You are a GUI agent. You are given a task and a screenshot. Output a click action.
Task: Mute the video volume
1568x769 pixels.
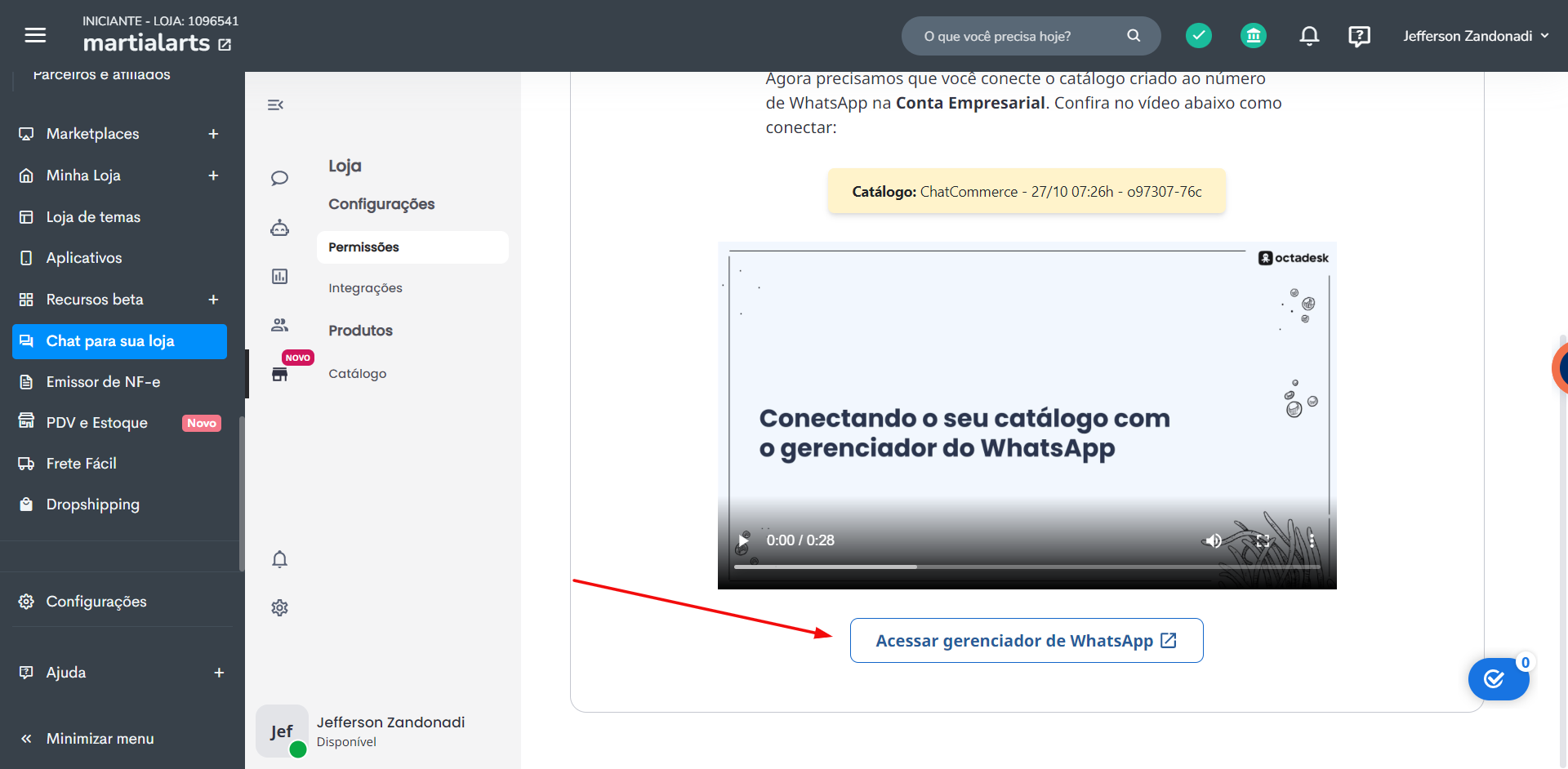point(1213,540)
